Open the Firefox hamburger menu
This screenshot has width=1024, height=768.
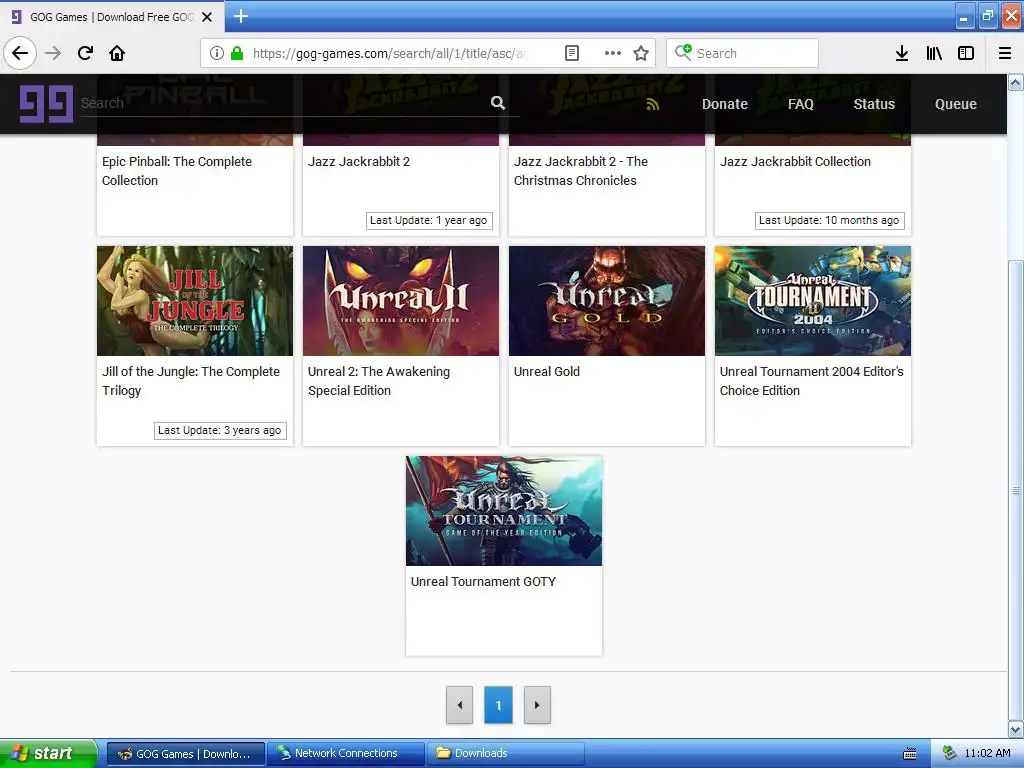(1005, 53)
